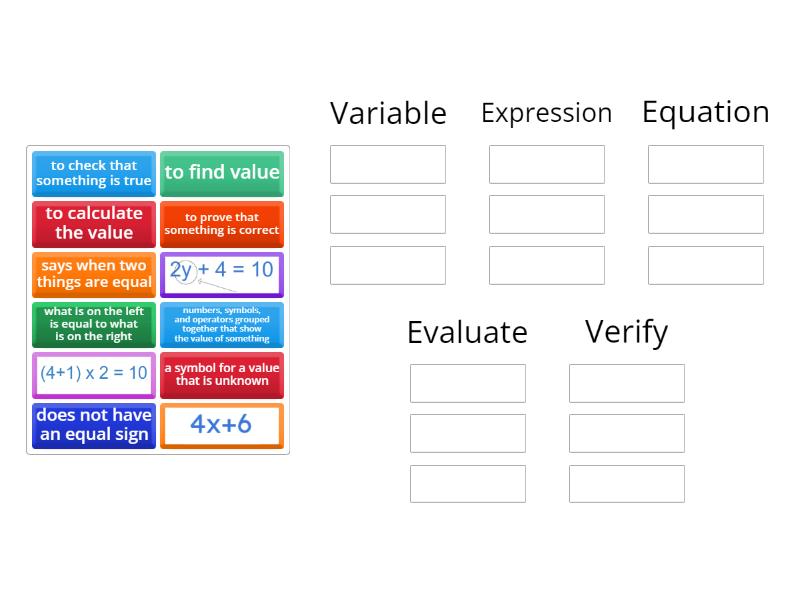Select the first empty slot under Verify
The width and height of the screenshot is (800, 600).
point(627,383)
